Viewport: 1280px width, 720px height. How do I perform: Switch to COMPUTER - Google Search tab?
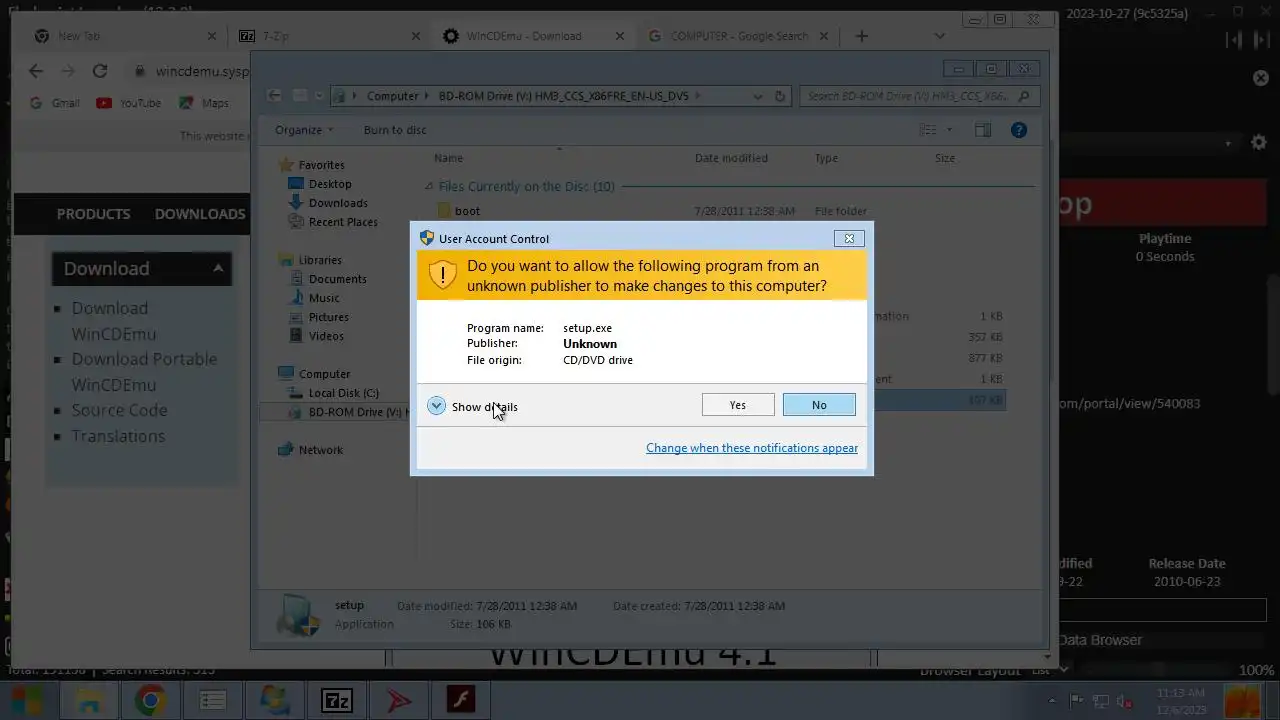738,36
